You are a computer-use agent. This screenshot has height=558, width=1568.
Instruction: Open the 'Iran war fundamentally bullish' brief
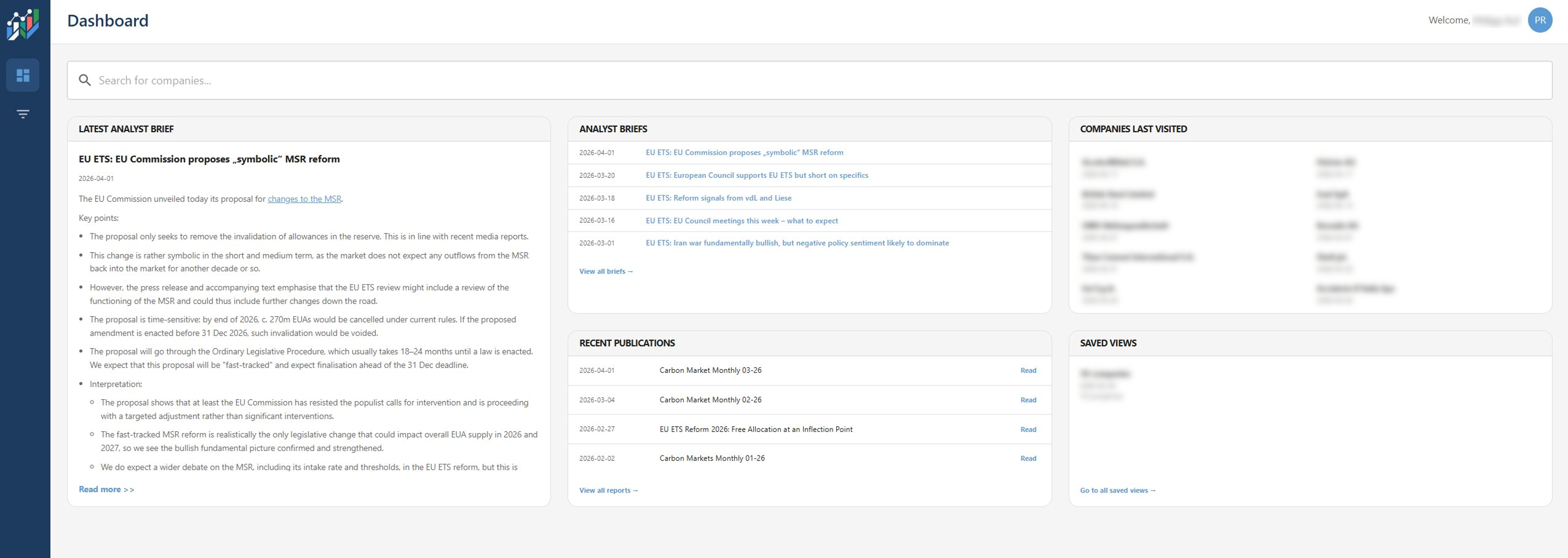[x=796, y=242]
